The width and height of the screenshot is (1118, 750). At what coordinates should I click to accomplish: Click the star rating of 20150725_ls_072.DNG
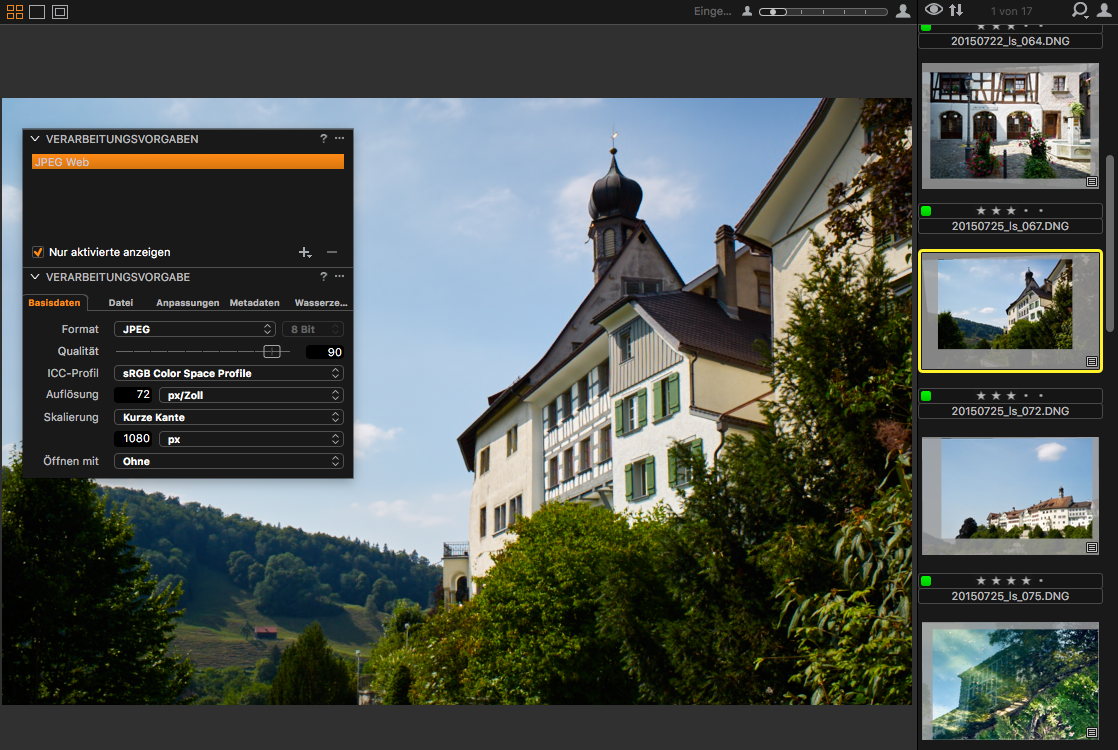(1010, 396)
